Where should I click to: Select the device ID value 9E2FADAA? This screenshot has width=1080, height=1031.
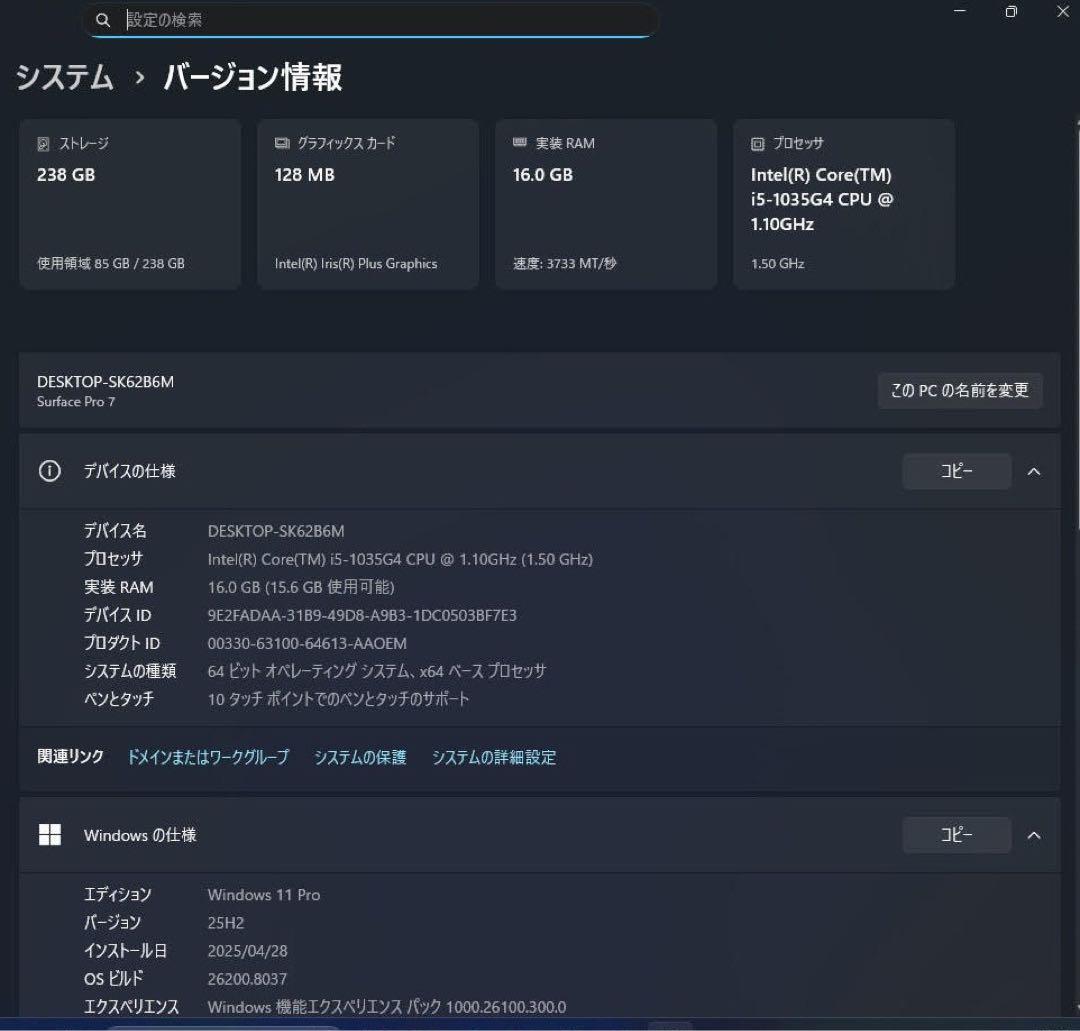click(362, 615)
